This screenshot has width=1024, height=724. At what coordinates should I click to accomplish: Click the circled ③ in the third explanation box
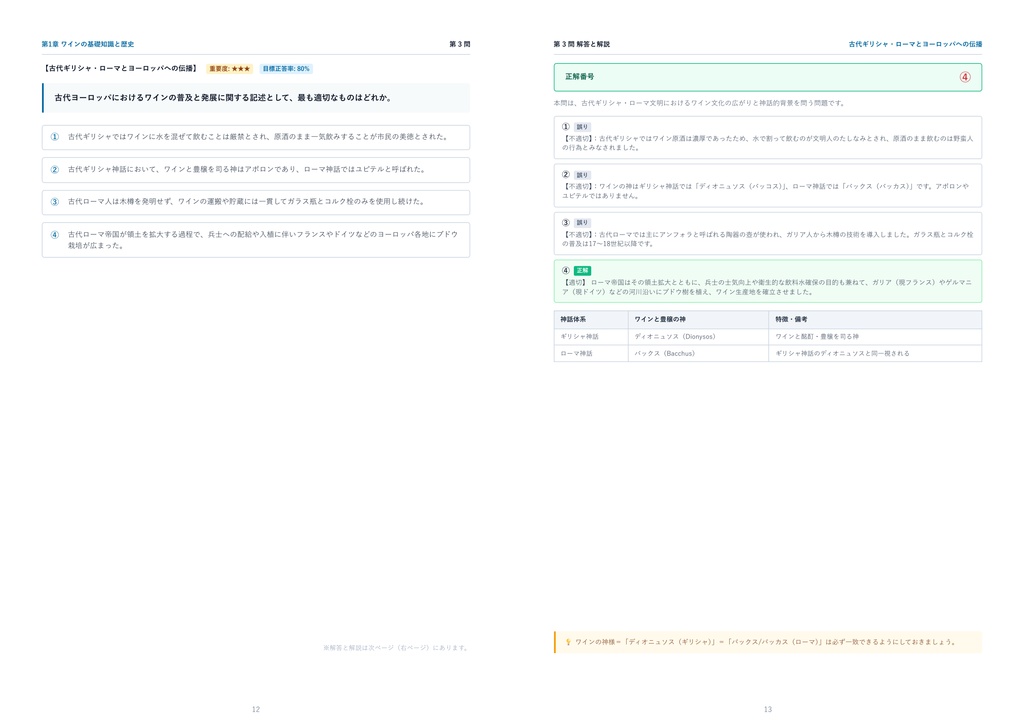pos(566,222)
